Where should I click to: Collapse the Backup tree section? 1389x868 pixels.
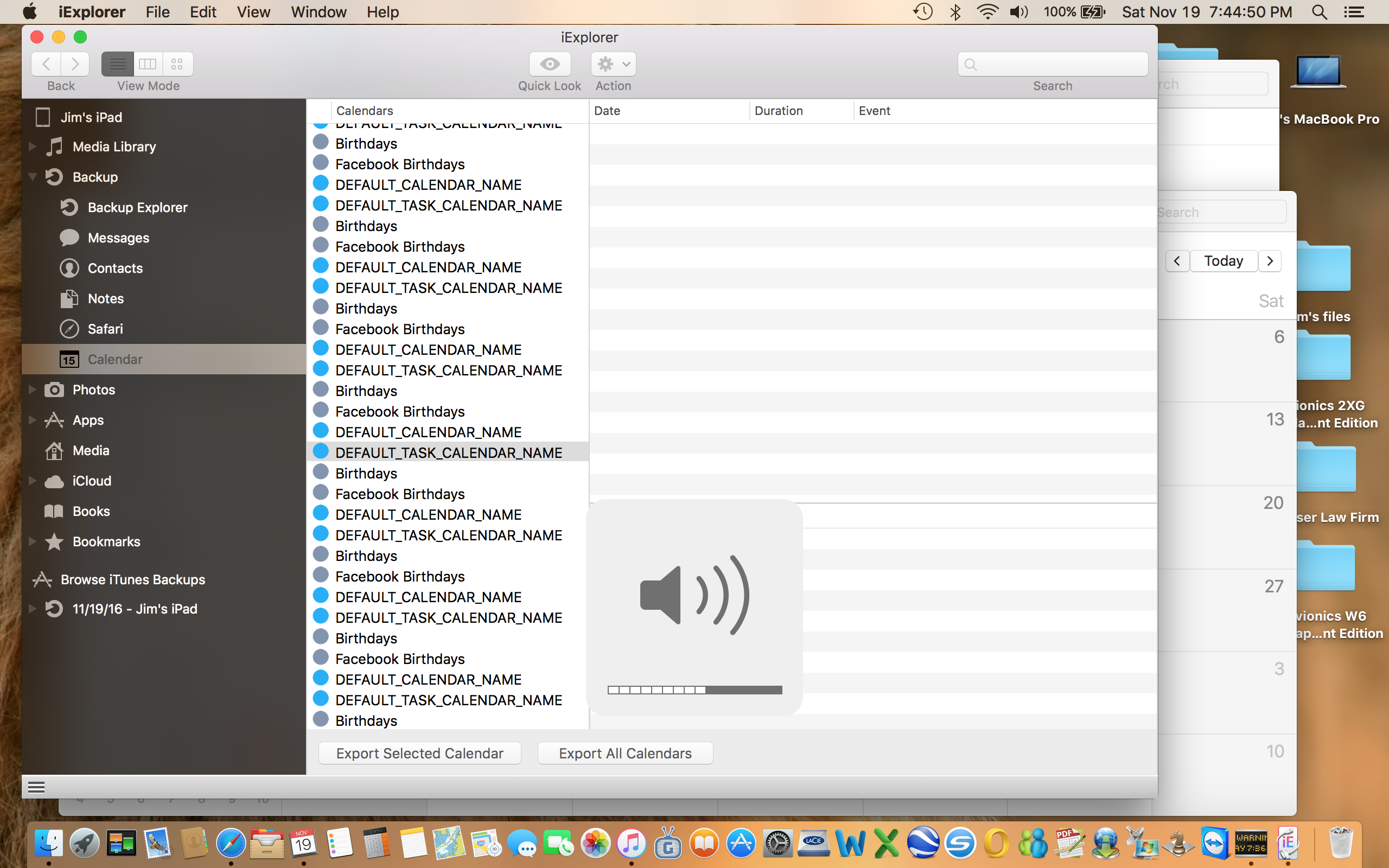pyautogui.click(x=33, y=177)
